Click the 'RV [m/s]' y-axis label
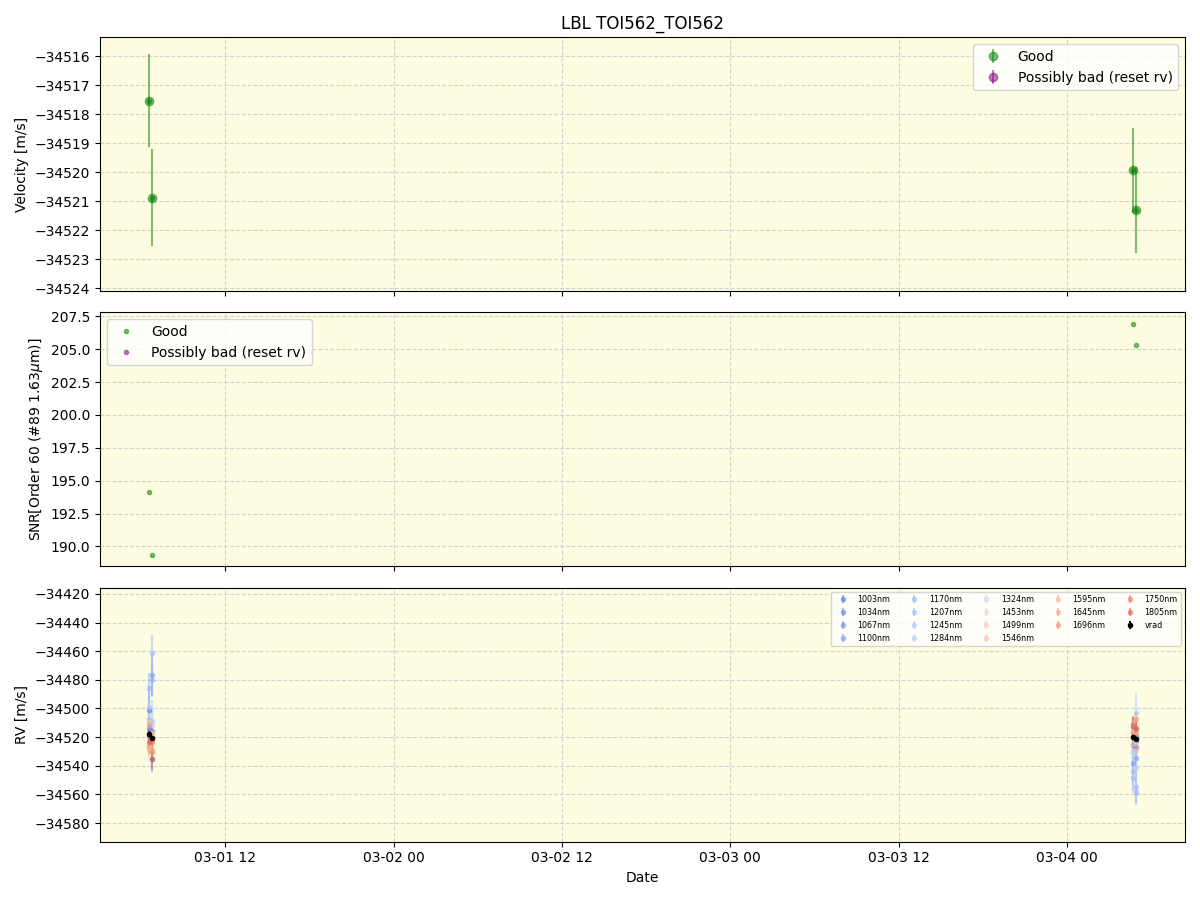1200x900 pixels. click(21, 715)
